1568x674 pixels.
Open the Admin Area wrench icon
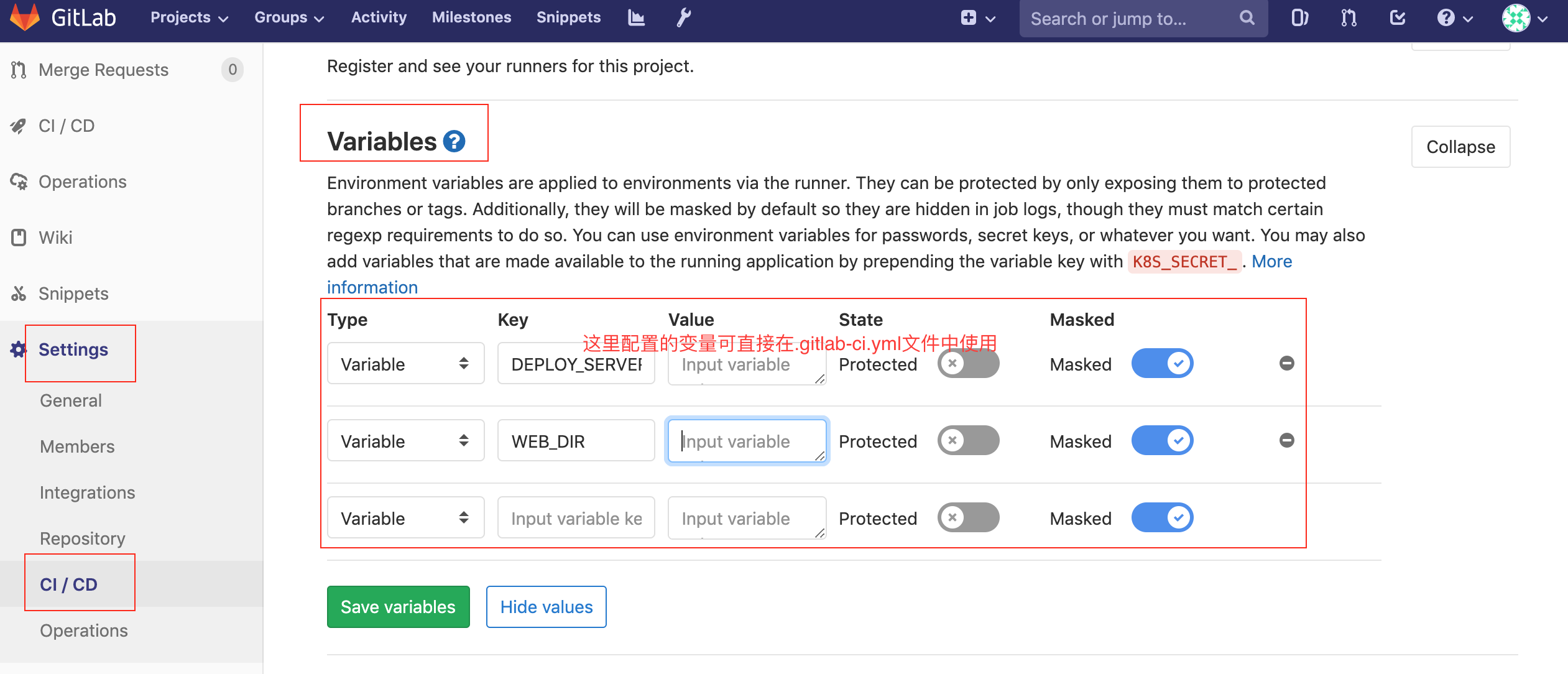(682, 17)
